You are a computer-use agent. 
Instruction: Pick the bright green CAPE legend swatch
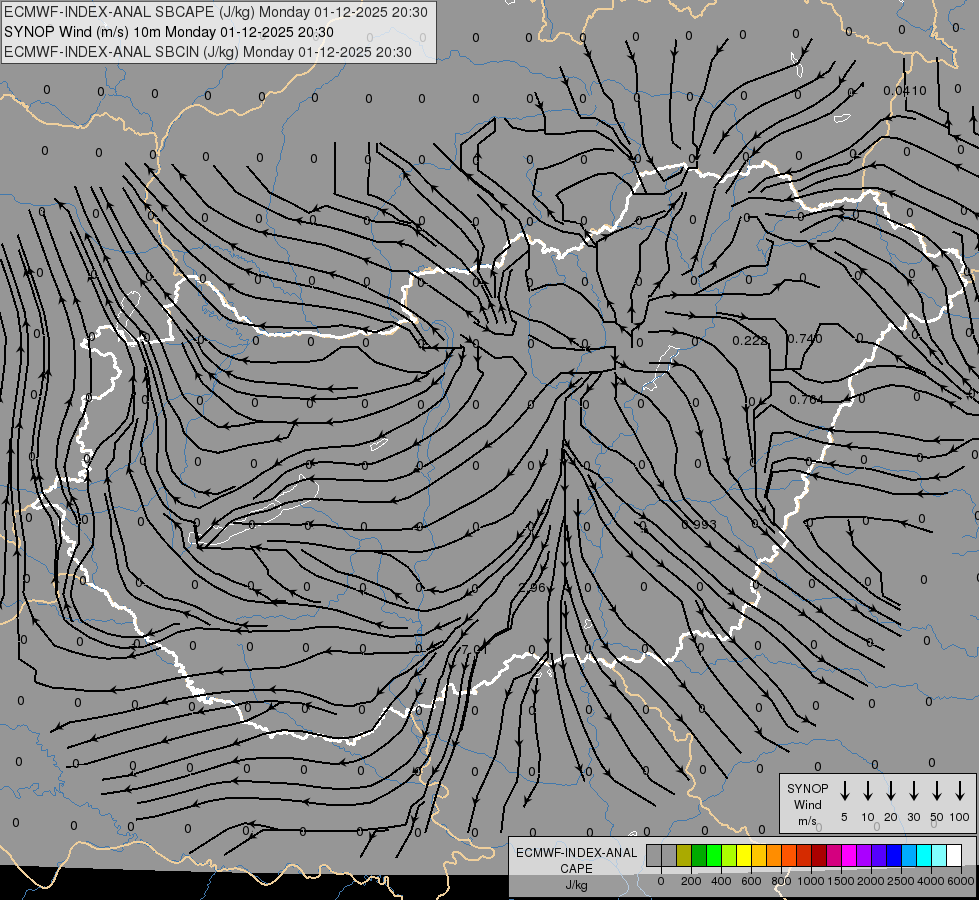(714, 855)
